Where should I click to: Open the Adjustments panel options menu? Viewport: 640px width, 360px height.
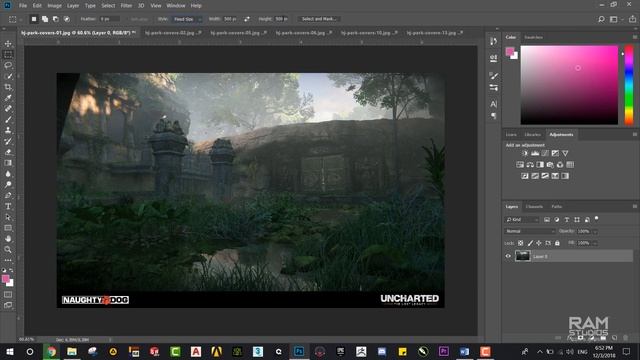point(635,134)
